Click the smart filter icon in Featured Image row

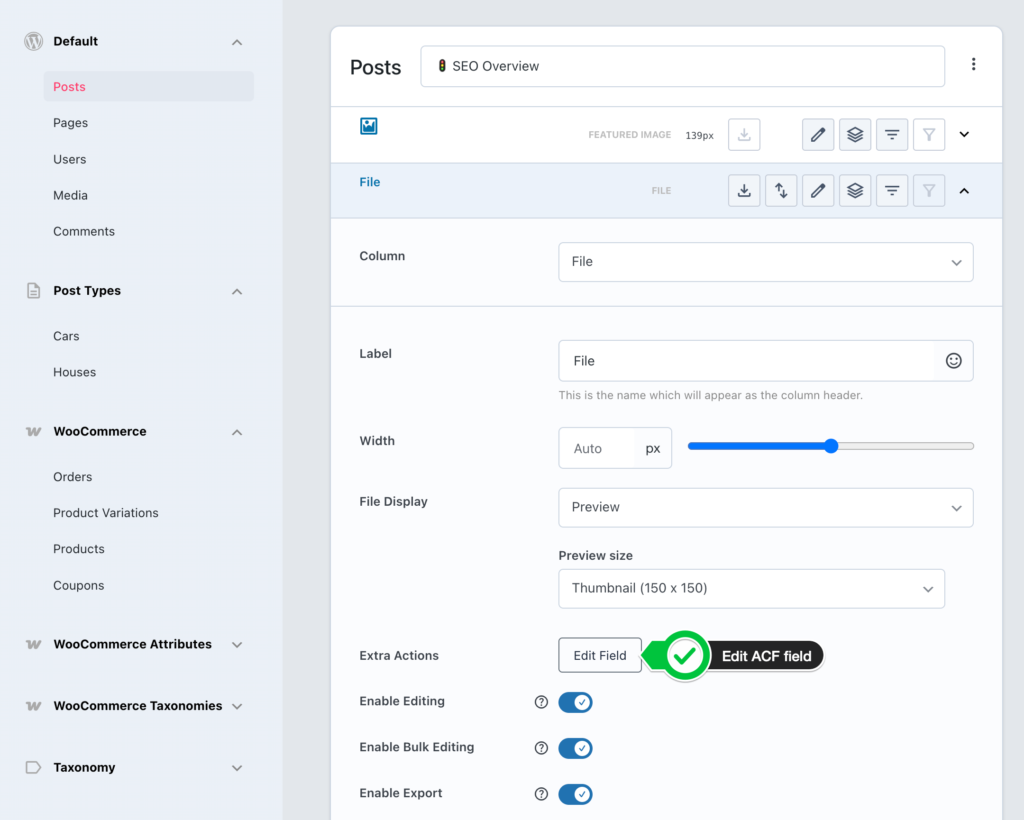[892, 134]
